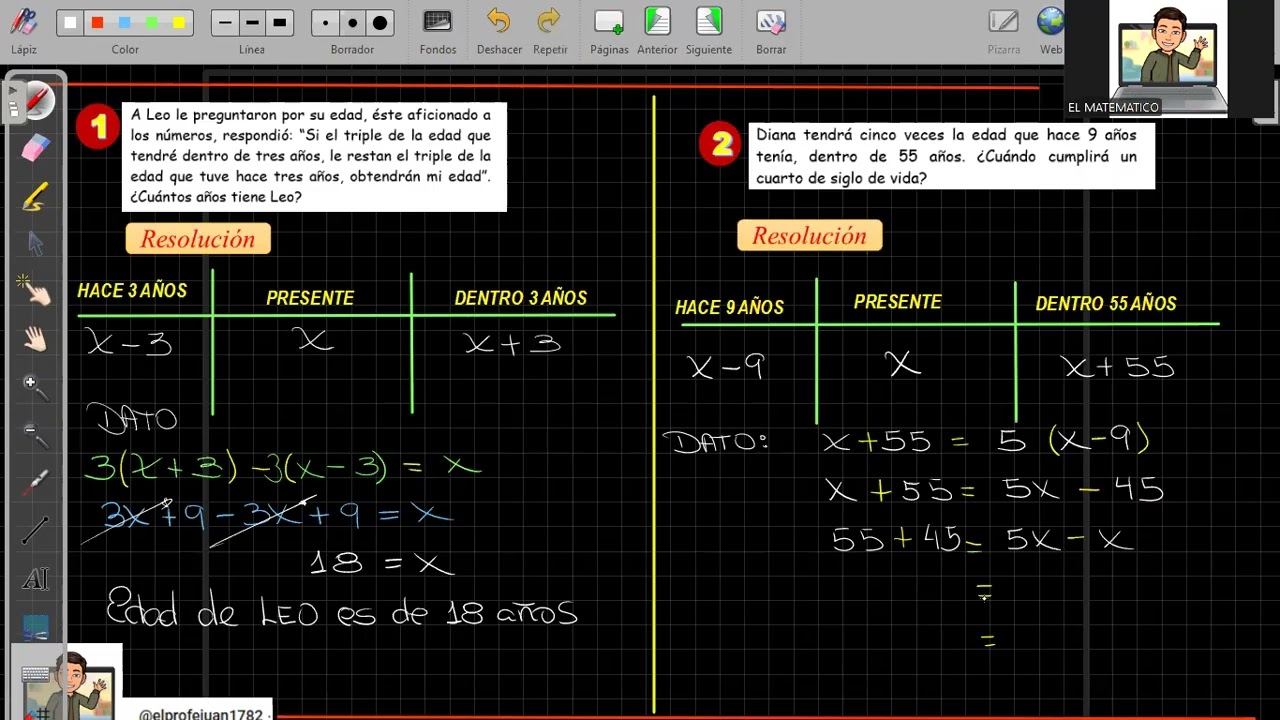Click the Repetir redo arrow
The width and height of the screenshot is (1280, 720).
click(549, 22)
